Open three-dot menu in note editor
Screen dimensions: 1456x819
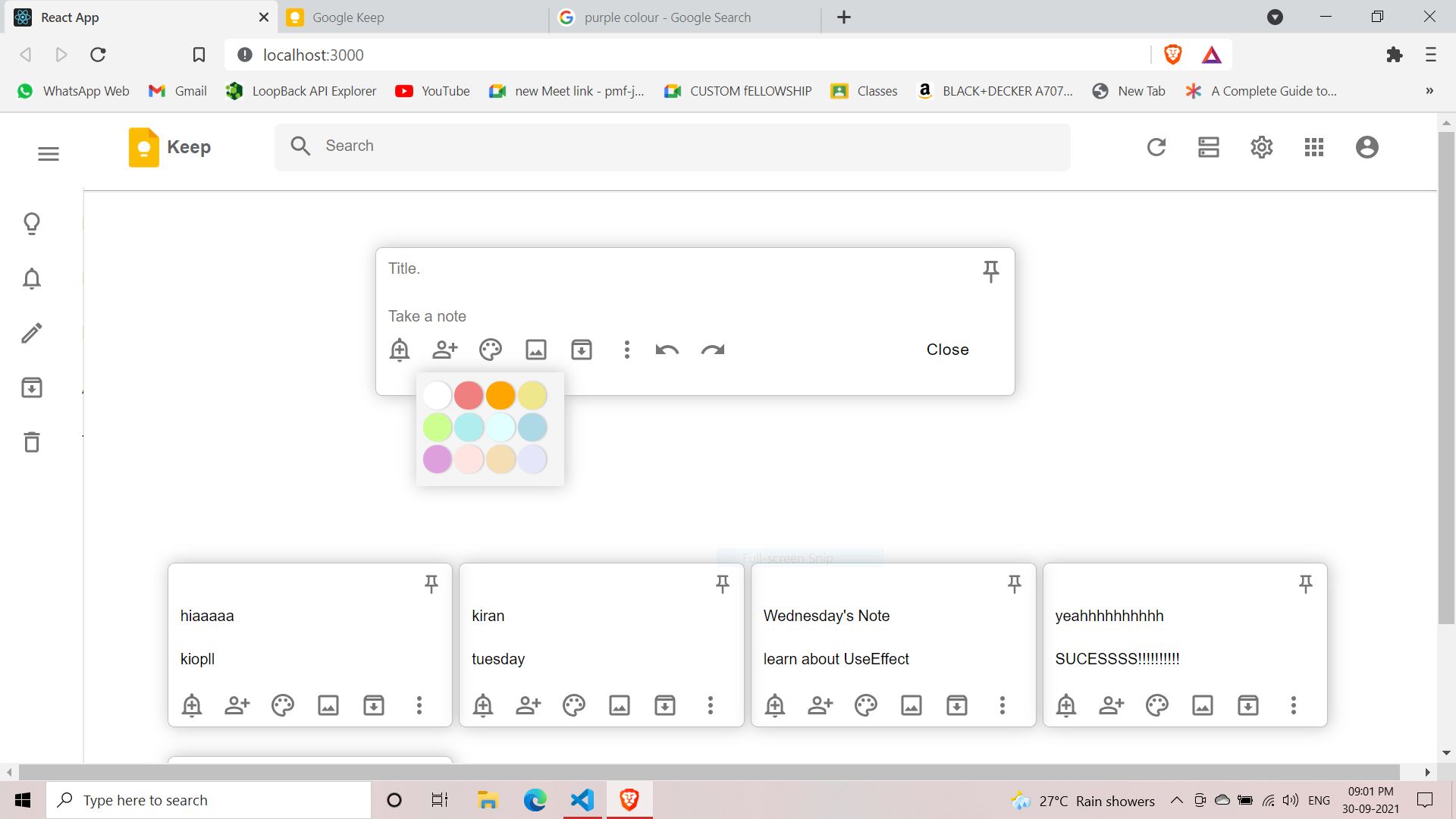[626, 350]
